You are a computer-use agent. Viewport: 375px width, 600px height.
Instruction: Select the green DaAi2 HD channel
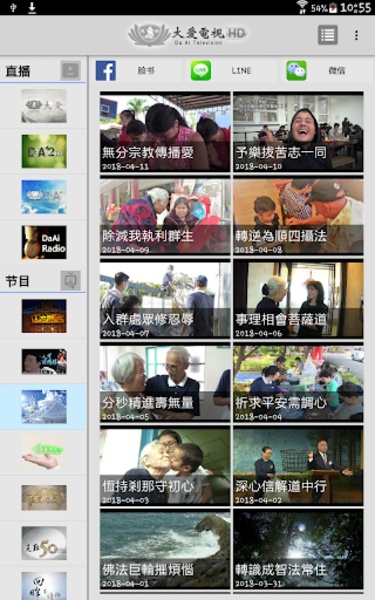click(44, 151)
